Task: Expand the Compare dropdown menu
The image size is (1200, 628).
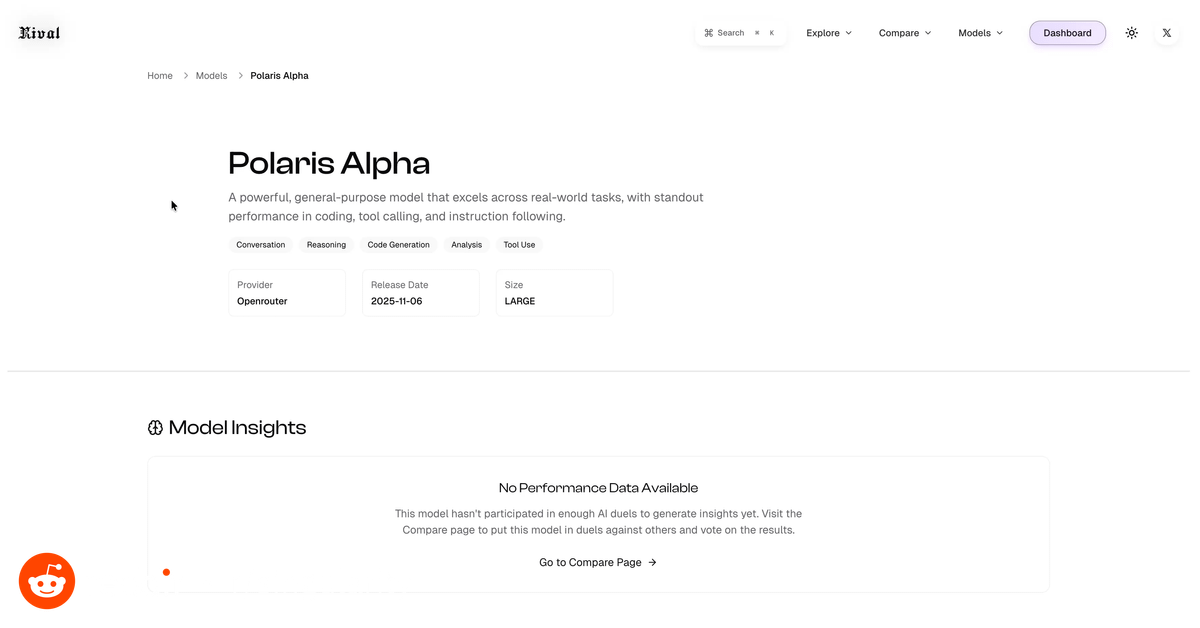Action: point(905,33)
